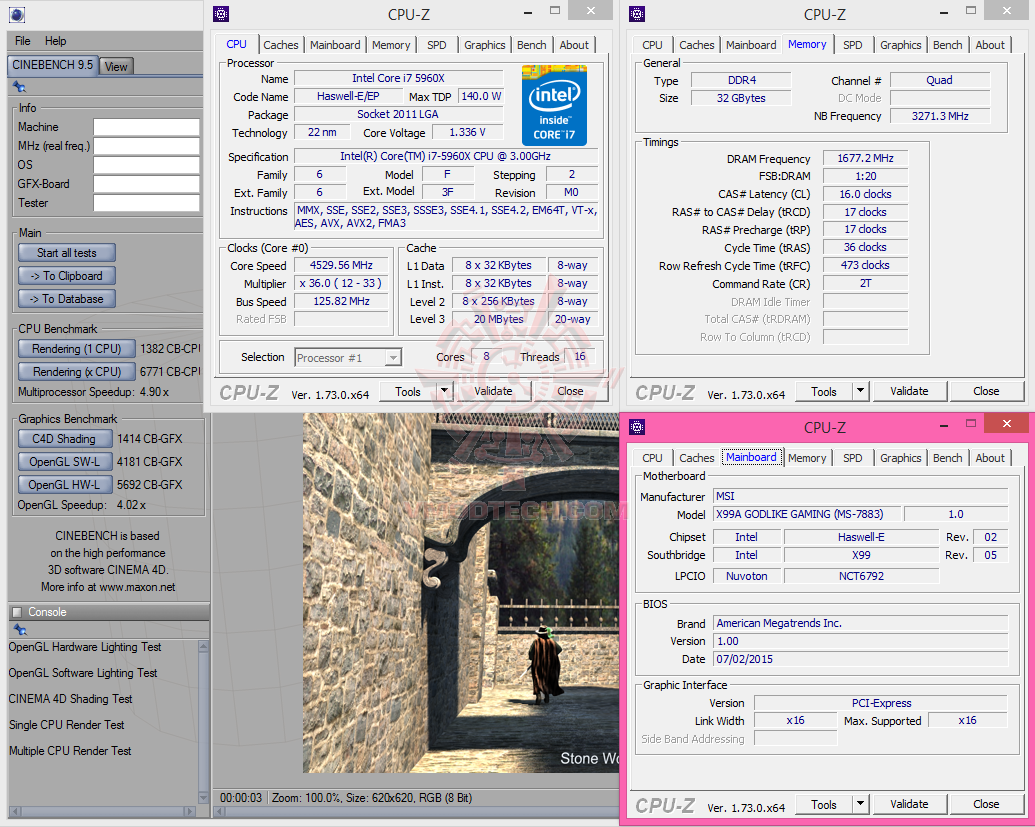Expand the Tools arrow in the processor info window
The width and height of the screenshot is (1035, 827).
coord(444,392)
